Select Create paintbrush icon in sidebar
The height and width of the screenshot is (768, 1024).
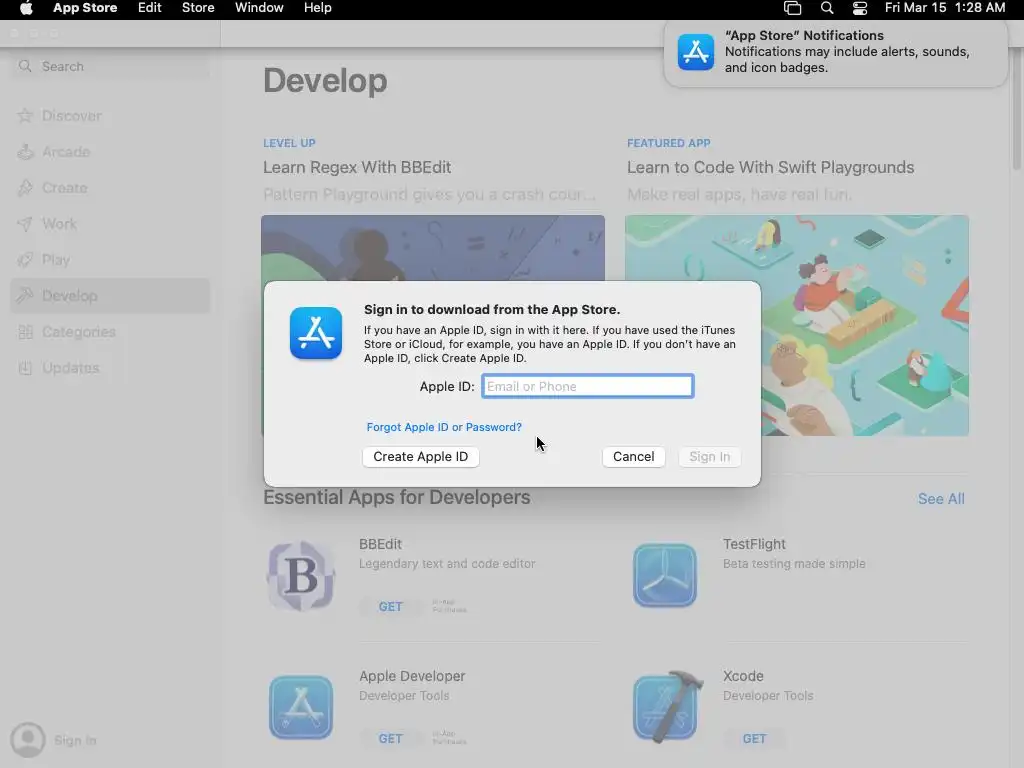point(25,188)
